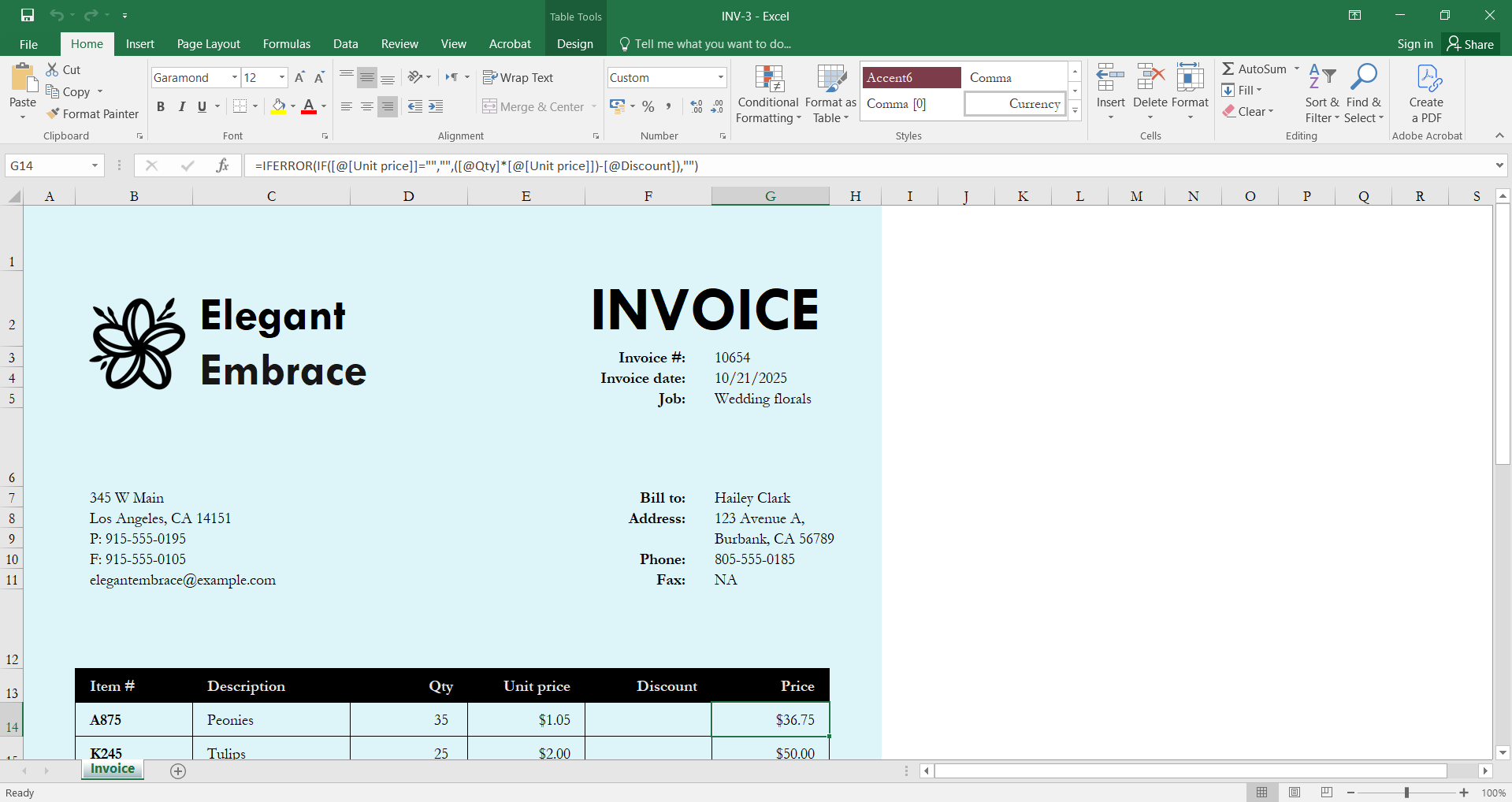Click the Share button

(x=1470, y=44)
